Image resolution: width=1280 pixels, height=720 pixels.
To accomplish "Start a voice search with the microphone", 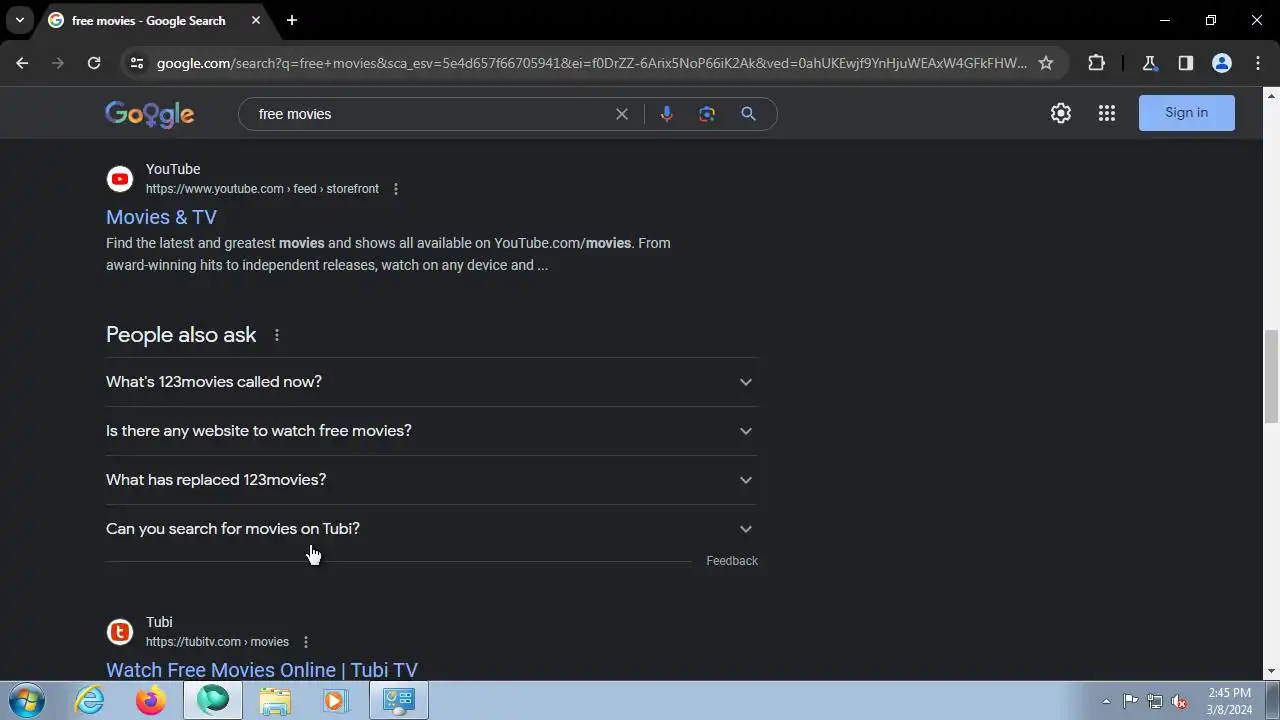I will pyautogui.click(x=667, y=114).
